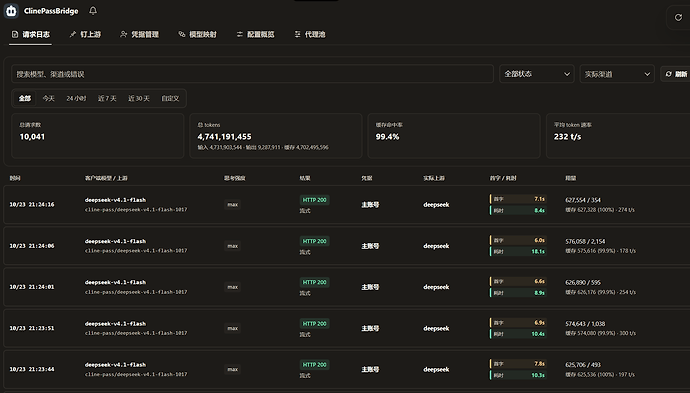The height and width of the screenshot is (393, 690).
Task: Click the max badge in the 21:24:06 row
Action: point(232,246)
